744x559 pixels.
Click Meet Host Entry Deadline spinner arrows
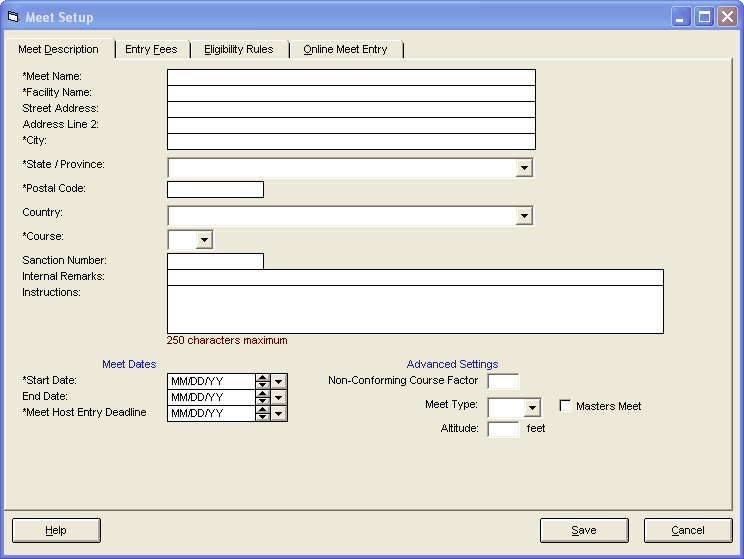(263, 413)
